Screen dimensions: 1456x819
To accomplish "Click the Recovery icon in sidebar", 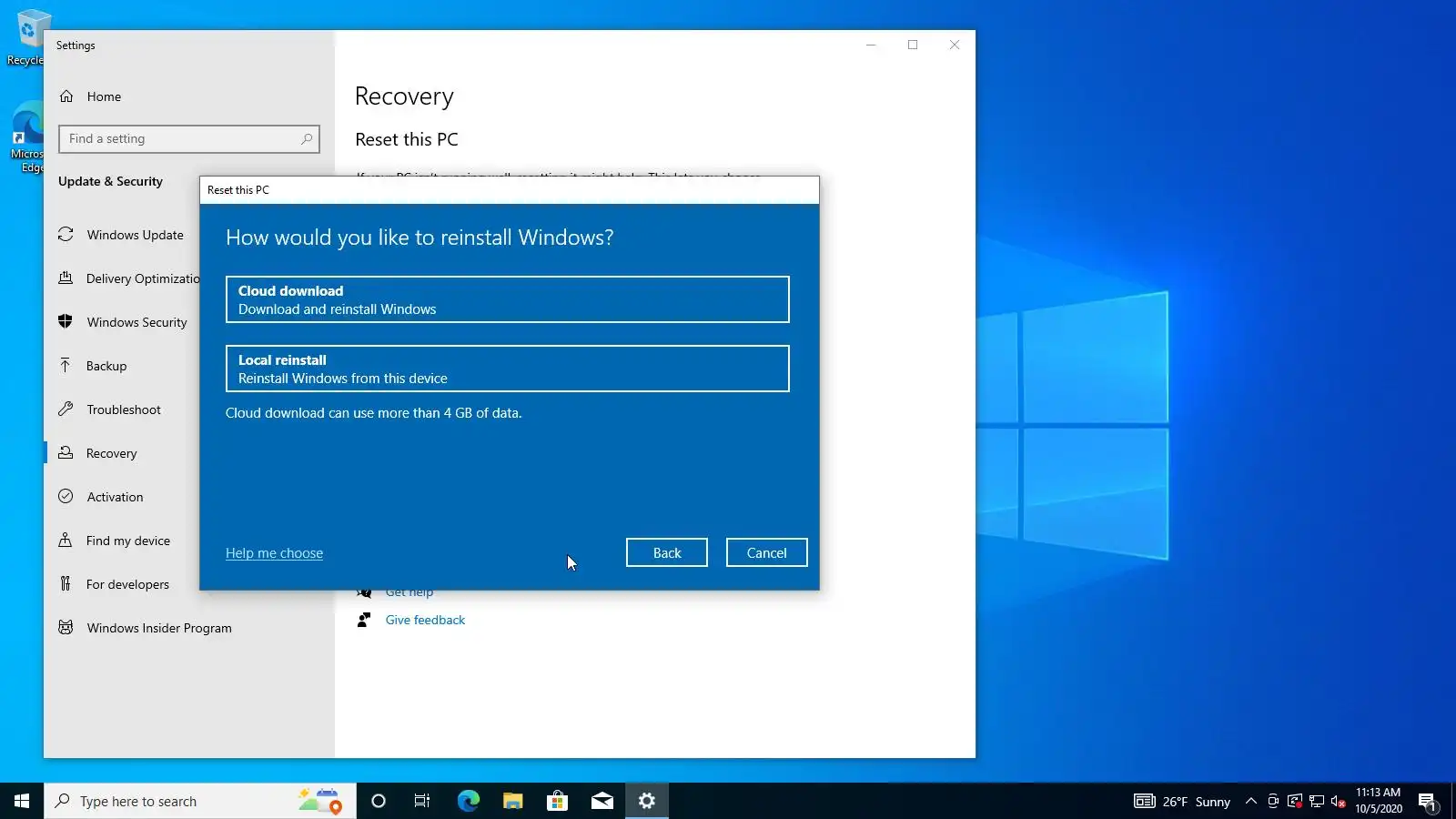I will 66,452.
